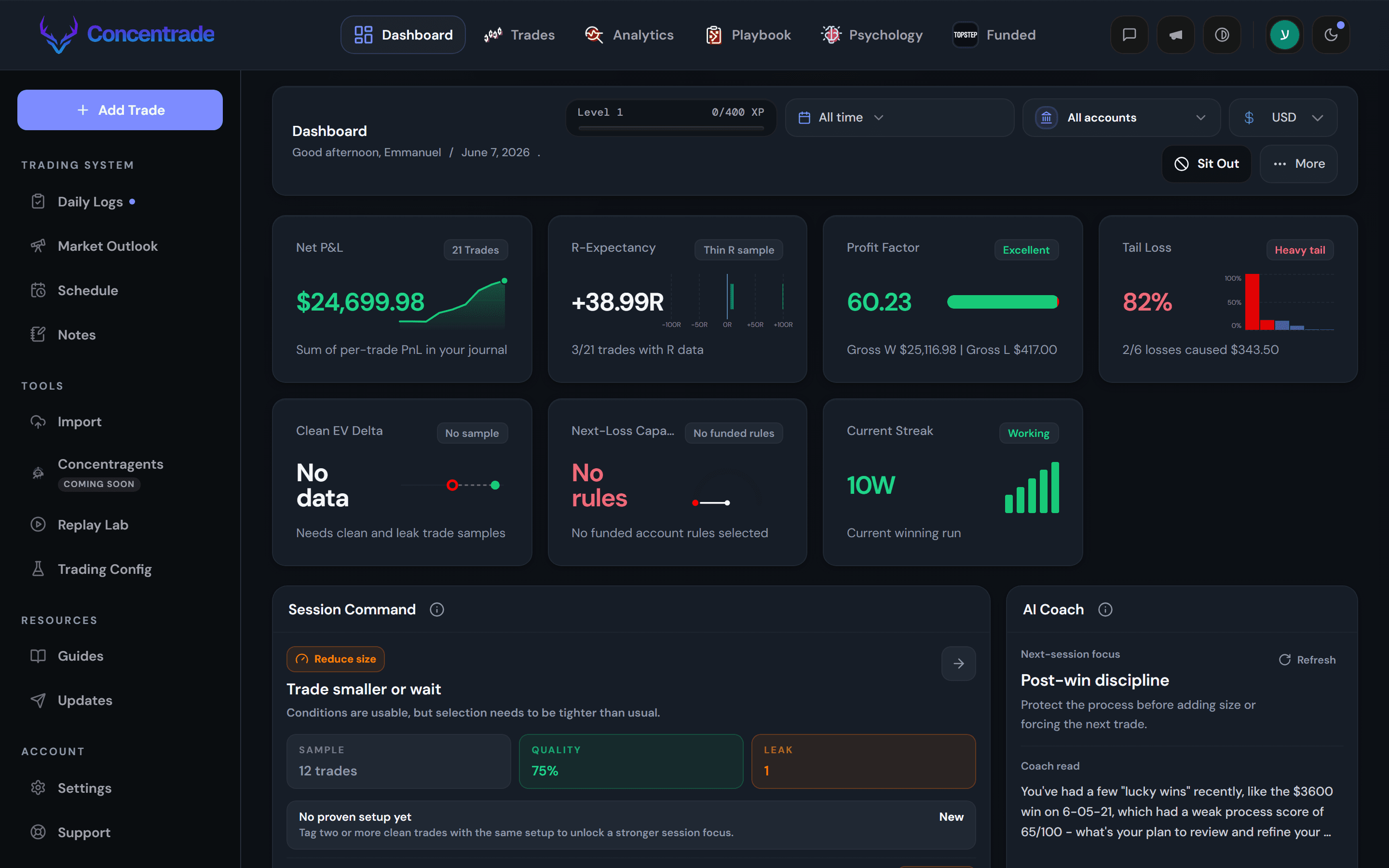Open the chat message icon in header
This screenshot has width=1389, height=868.
[1129, 35]
